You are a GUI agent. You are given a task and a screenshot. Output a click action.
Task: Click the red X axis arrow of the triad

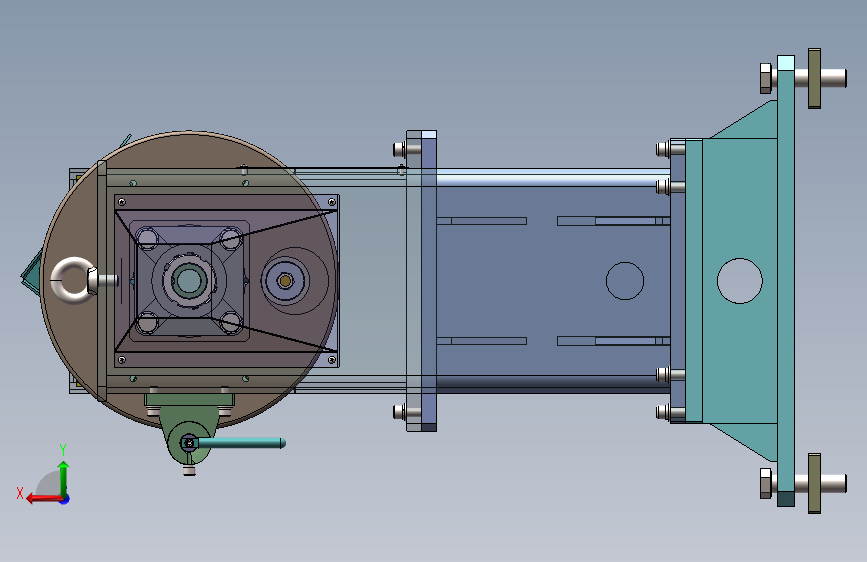tap(43, 499)
